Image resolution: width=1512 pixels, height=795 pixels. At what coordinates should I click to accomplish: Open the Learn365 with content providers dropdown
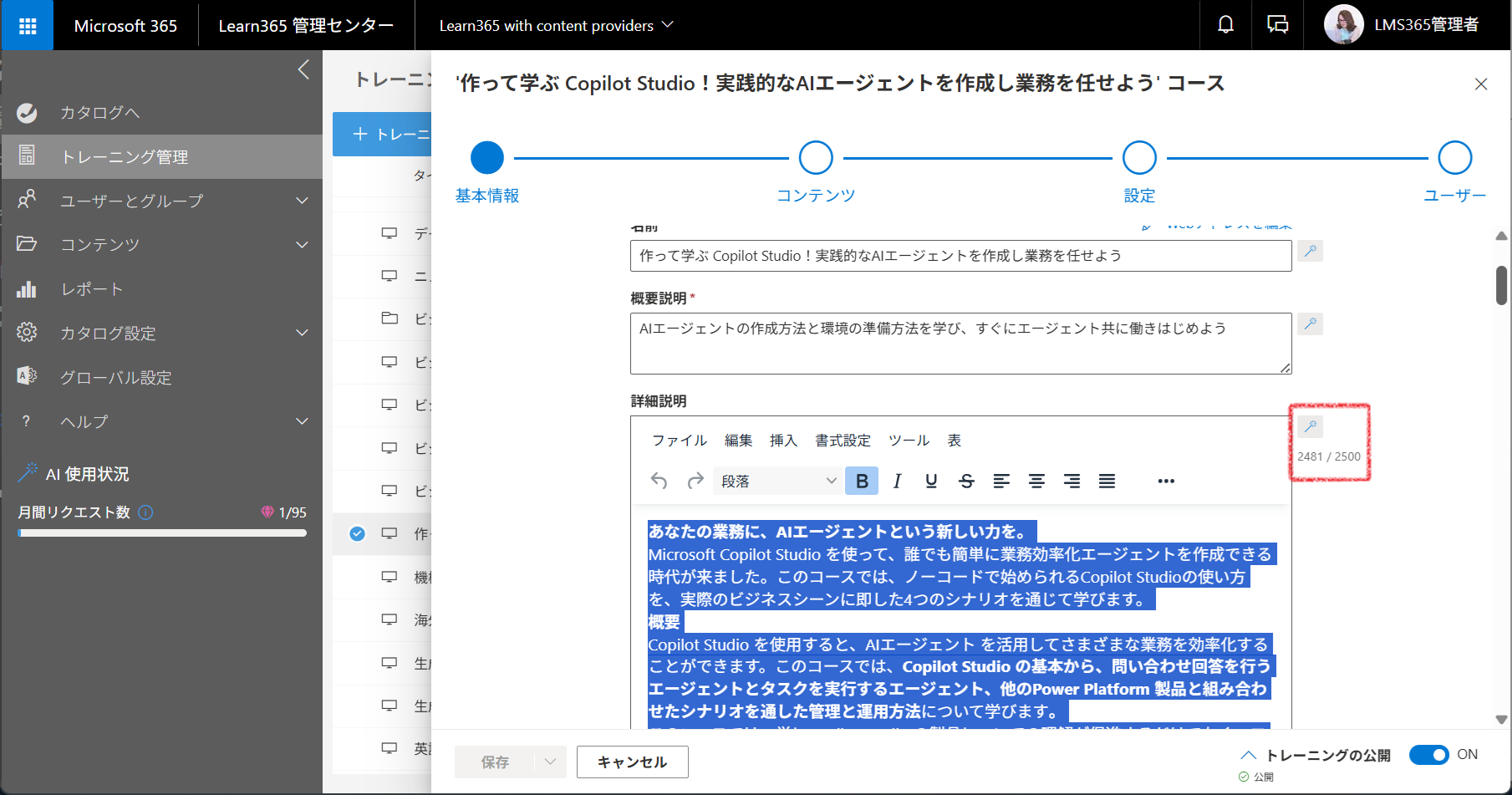[x=556, y=26]
